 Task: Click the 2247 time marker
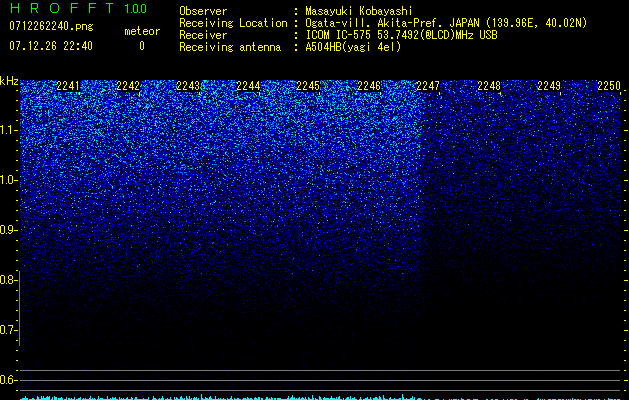point(428,86)
